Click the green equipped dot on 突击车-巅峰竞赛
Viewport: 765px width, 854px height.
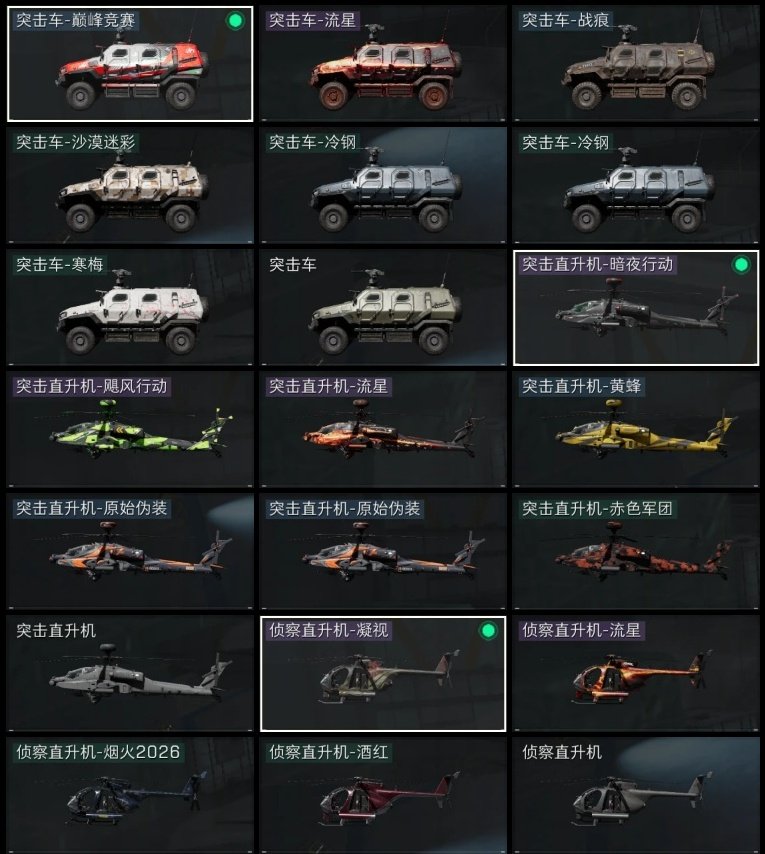click(x=235, y=21)
